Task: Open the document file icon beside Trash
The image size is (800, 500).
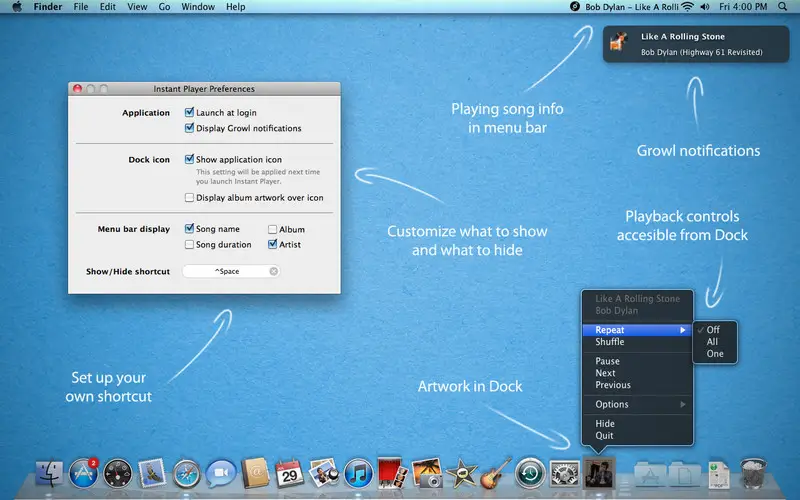Action: tap(719, 474)
